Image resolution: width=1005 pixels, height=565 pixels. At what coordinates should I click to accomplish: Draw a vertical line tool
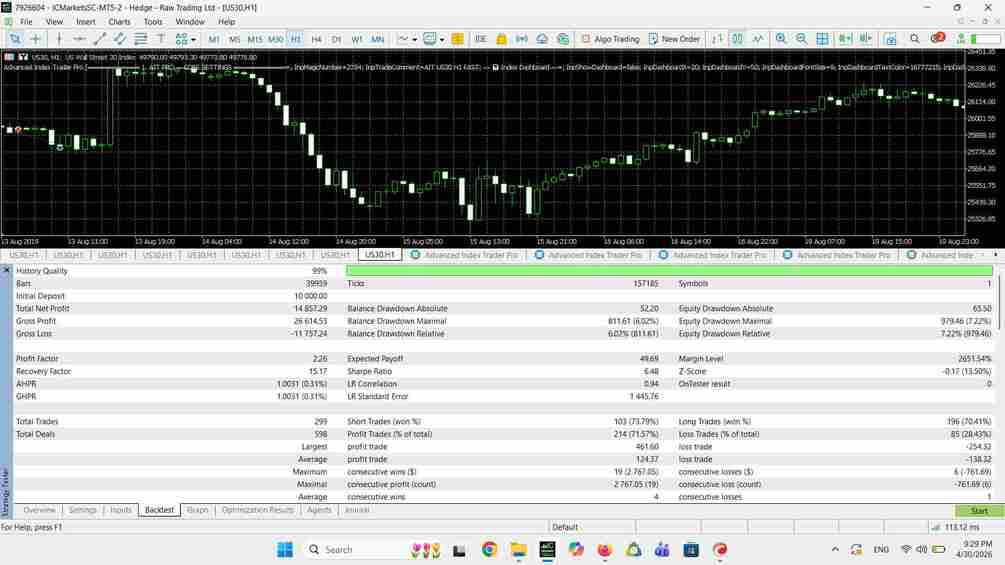tap(59, 39)
